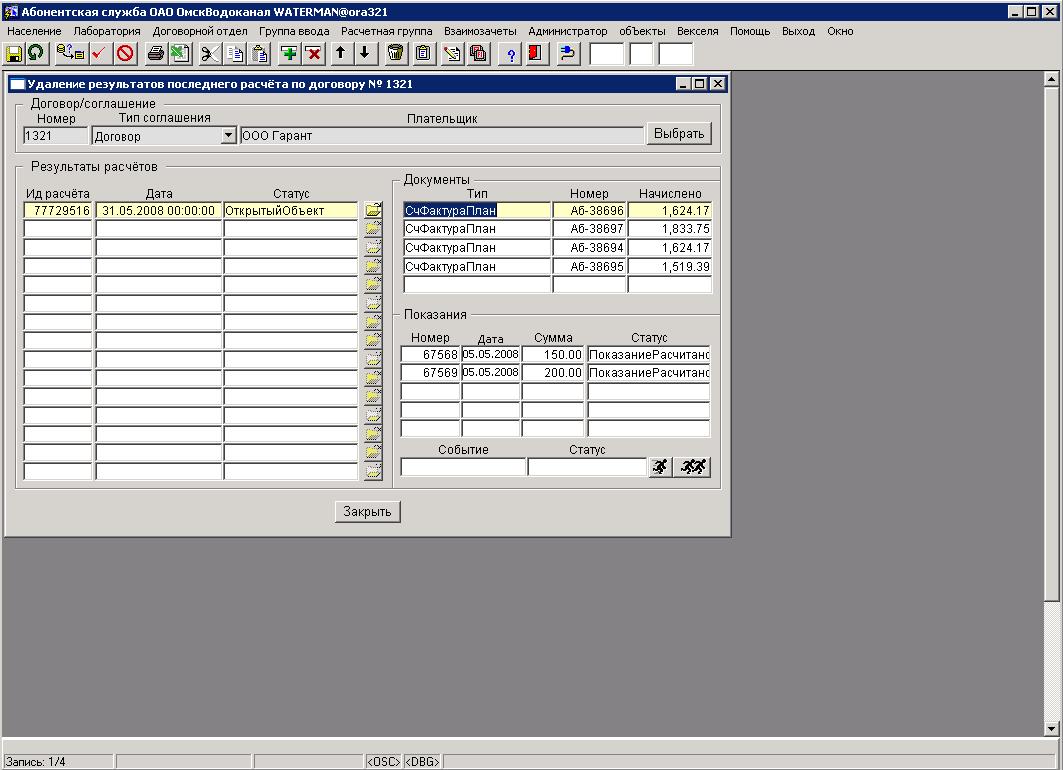Delete record using red X icon
This screenshot has width=1063, height=770.
313,54
